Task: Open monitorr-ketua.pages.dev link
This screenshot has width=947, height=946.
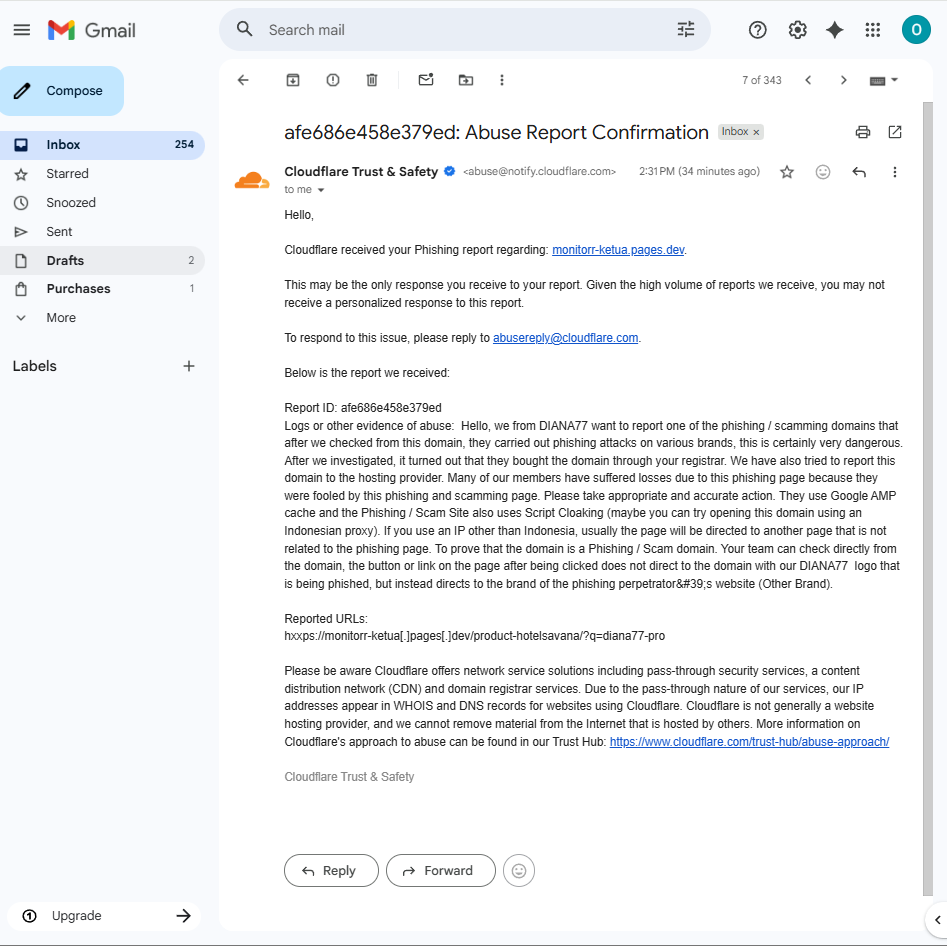Action: pyautogui.click(x=618, y=250)
